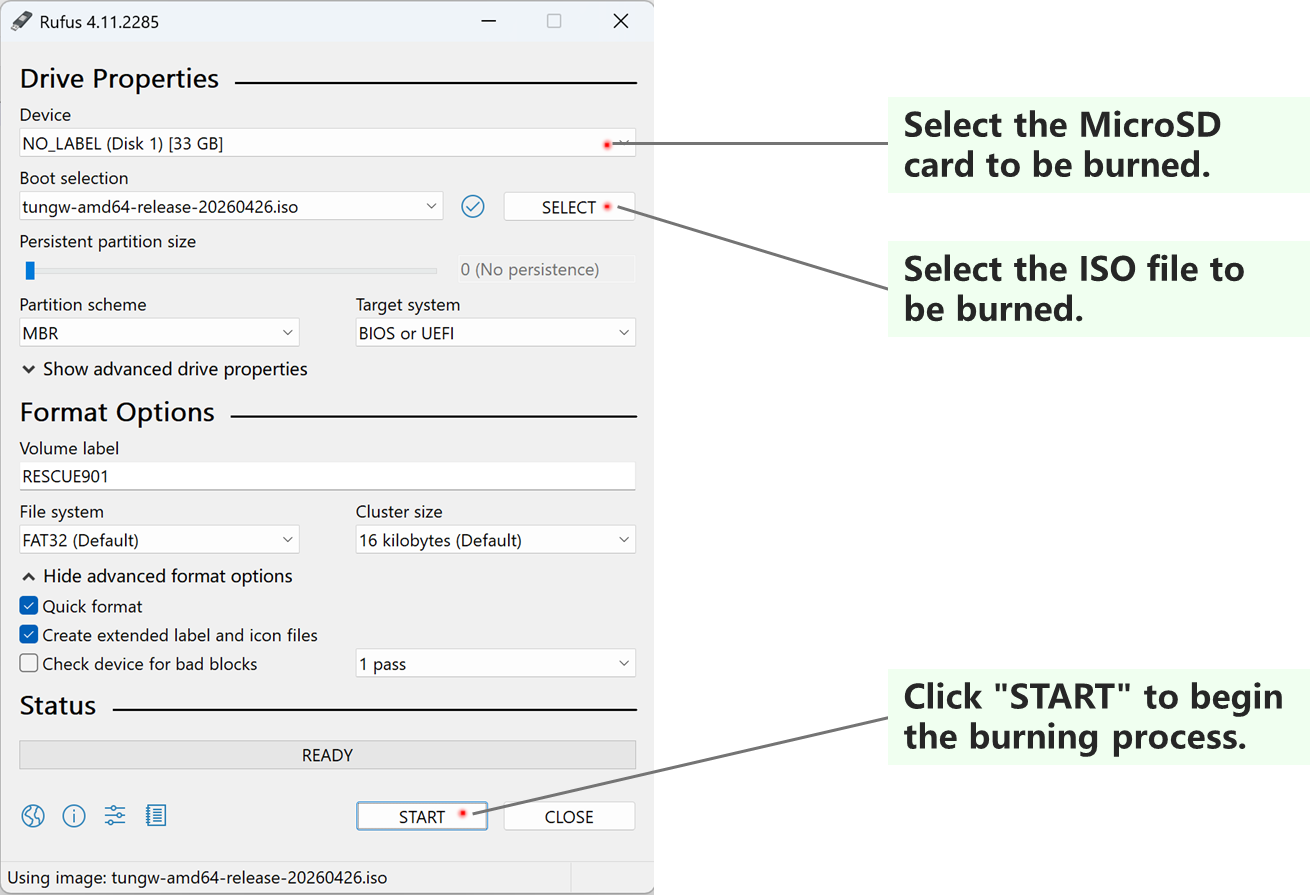Open the File system FAT32 dropdown

click(159, 540)
